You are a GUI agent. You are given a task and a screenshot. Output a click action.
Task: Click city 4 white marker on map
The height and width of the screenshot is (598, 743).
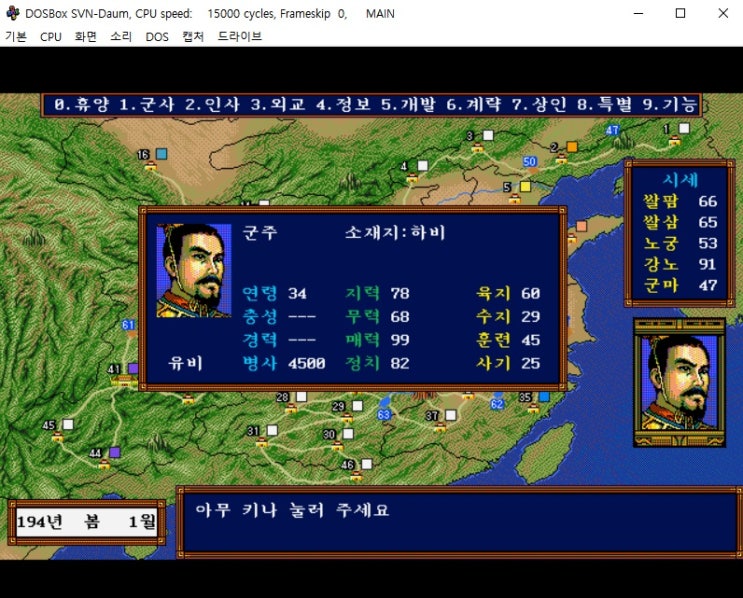click(x=422, y=165)
